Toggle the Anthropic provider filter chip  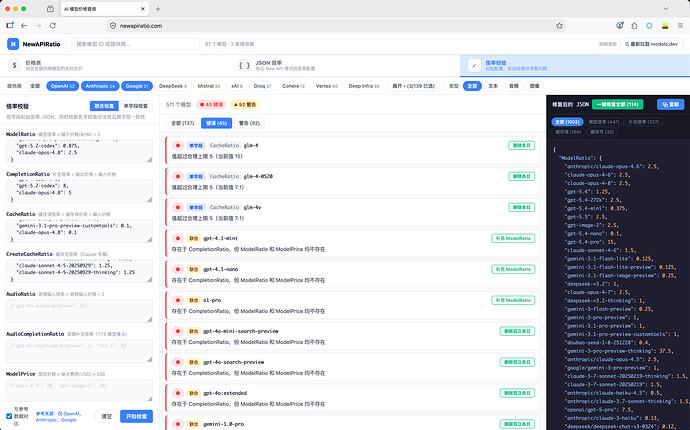point(100,86)
